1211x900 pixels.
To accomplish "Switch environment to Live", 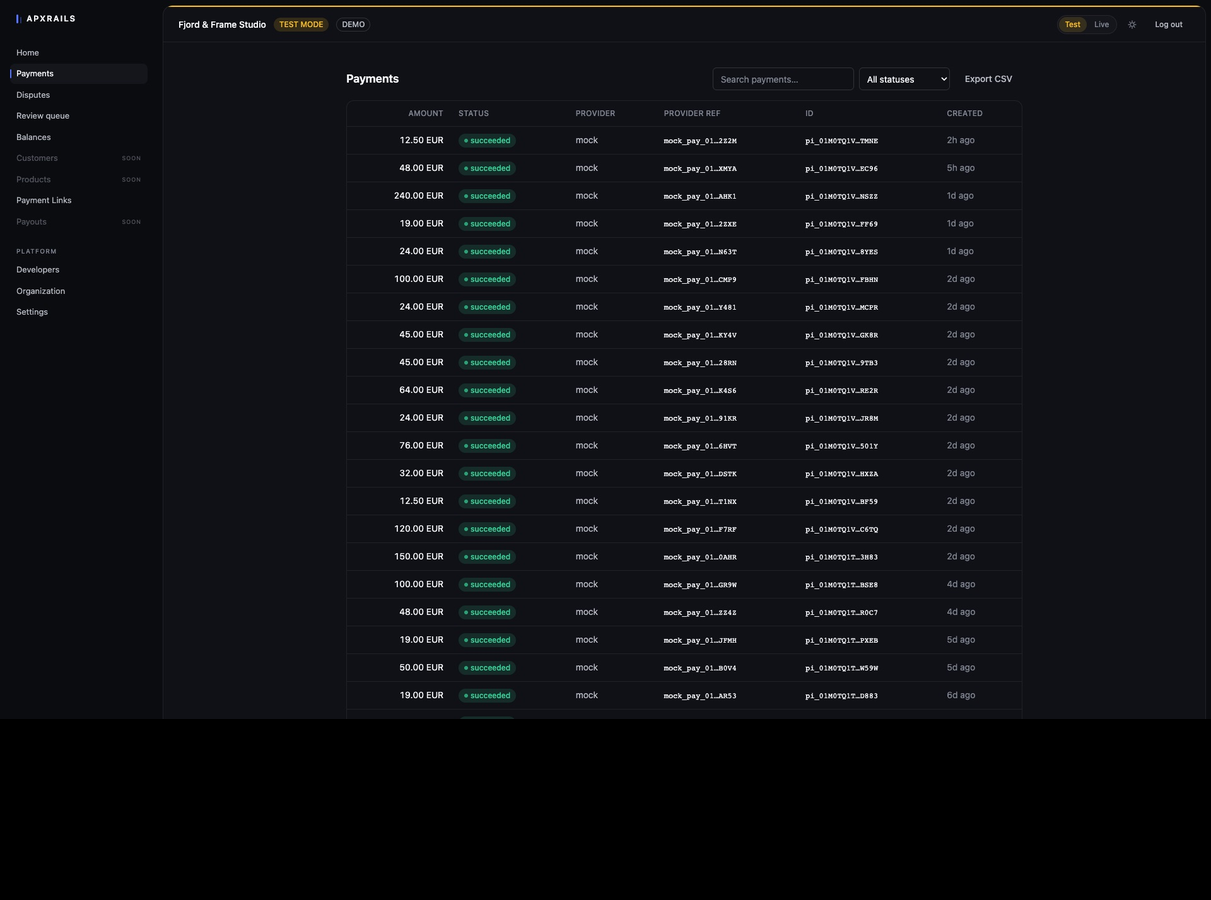I will [1101, 24].
